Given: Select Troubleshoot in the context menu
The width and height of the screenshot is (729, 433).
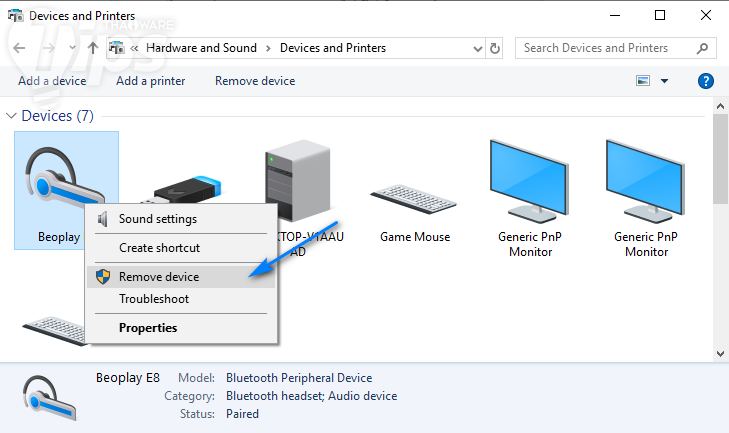Looking at the screenshot, I should tap(153, 299).
